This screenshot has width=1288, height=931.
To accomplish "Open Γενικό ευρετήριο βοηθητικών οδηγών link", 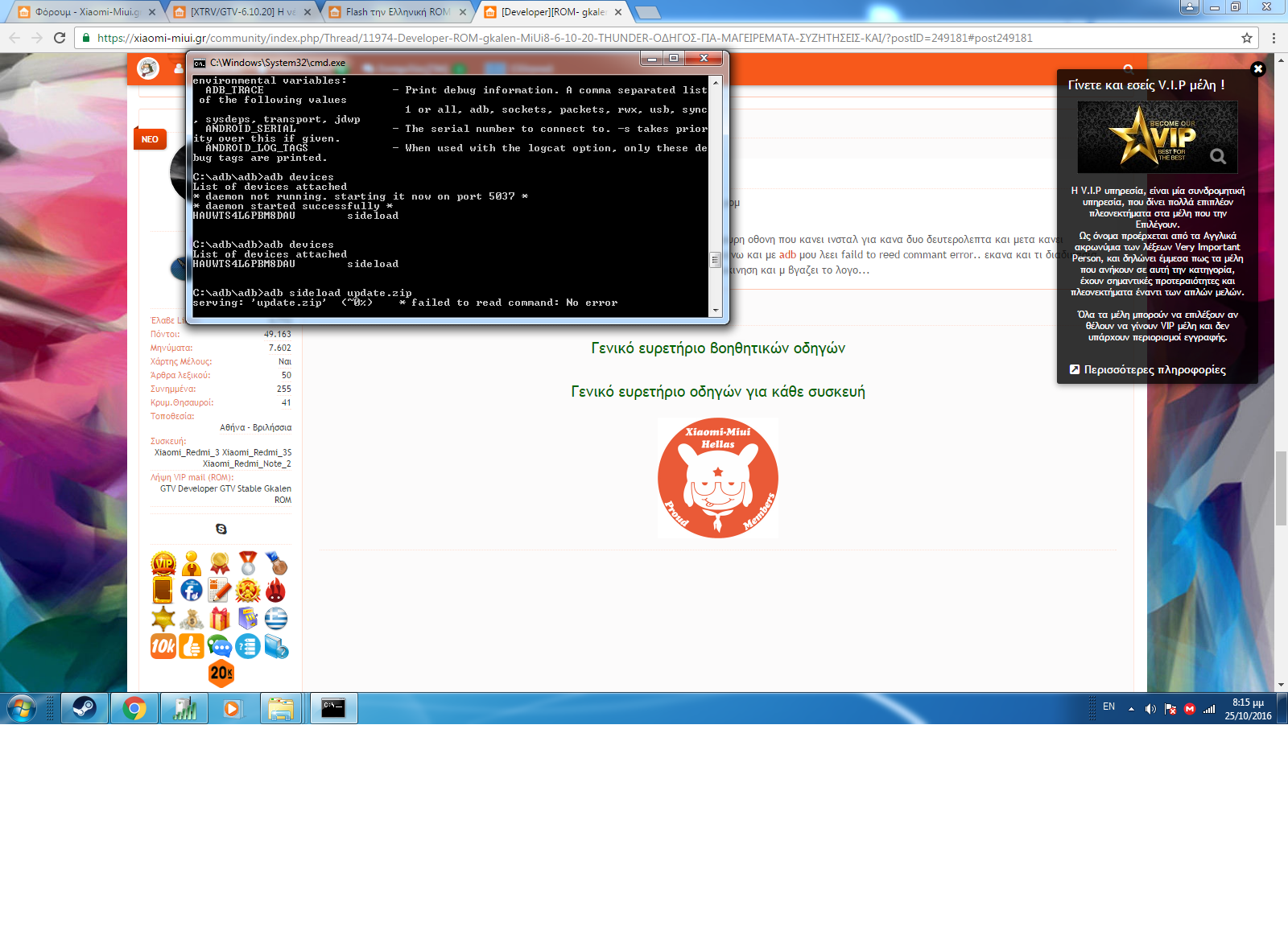I will tap(718, 348).
